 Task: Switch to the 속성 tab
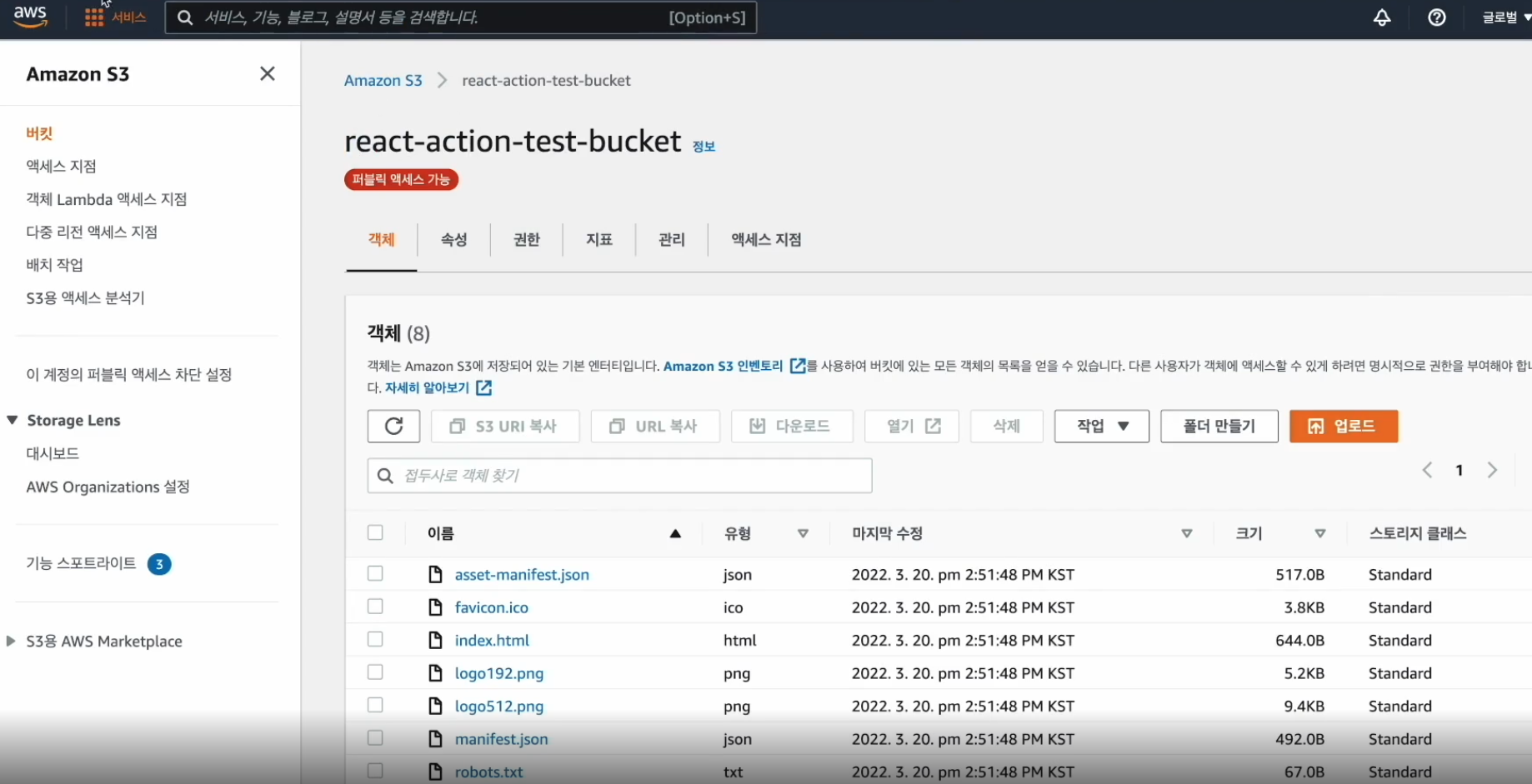click(x=454, y=240)
